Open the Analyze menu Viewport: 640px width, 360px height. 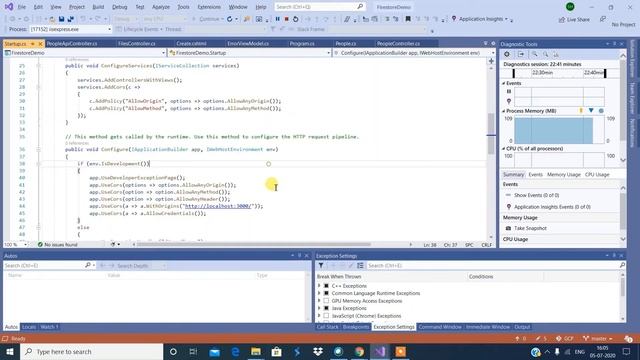161,7
